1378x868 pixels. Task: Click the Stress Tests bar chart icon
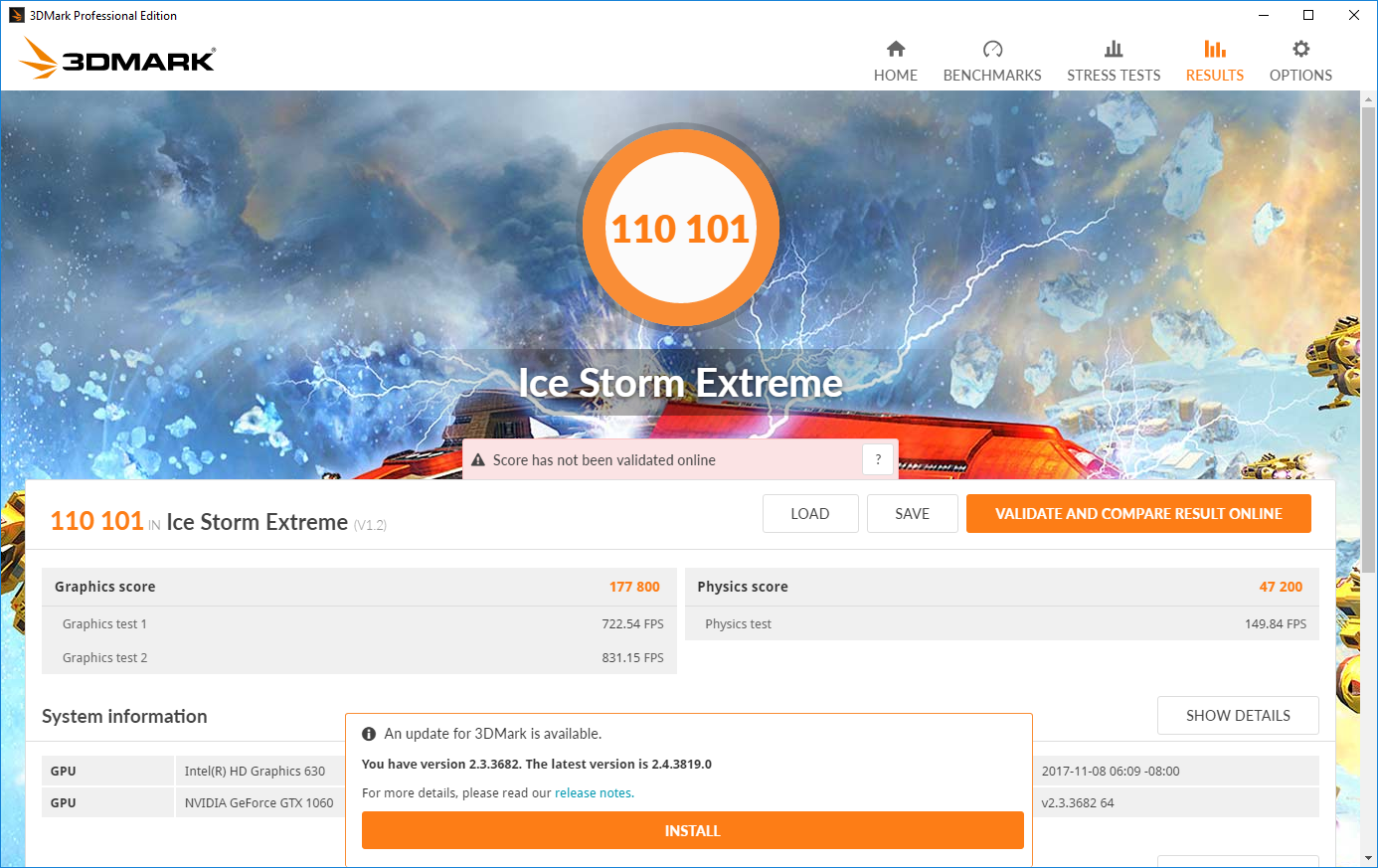pos(1114,49)
